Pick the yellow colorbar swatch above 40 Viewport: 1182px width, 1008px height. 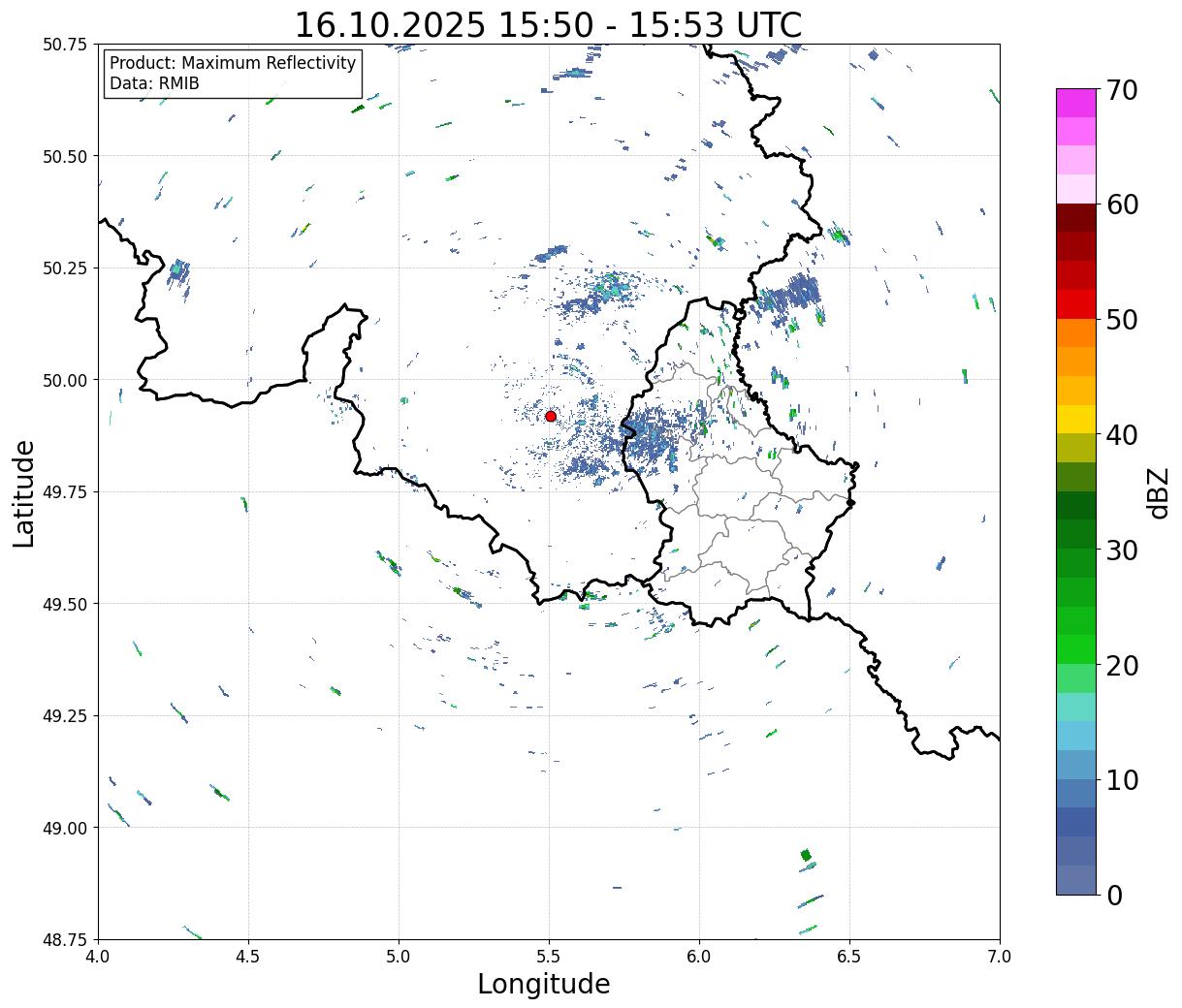[1076, 419]
